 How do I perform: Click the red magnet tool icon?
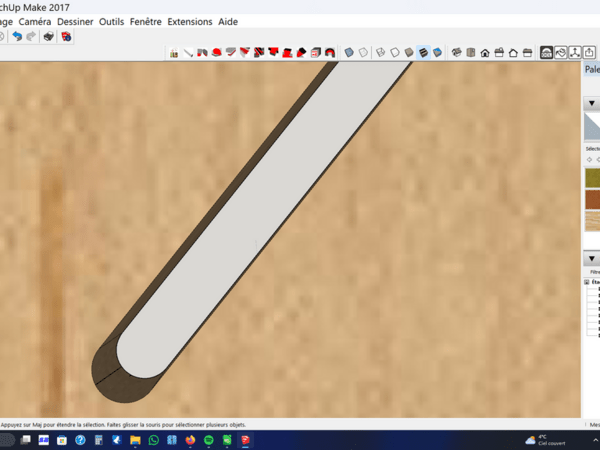pyautogui.click(x=330, y=52)
